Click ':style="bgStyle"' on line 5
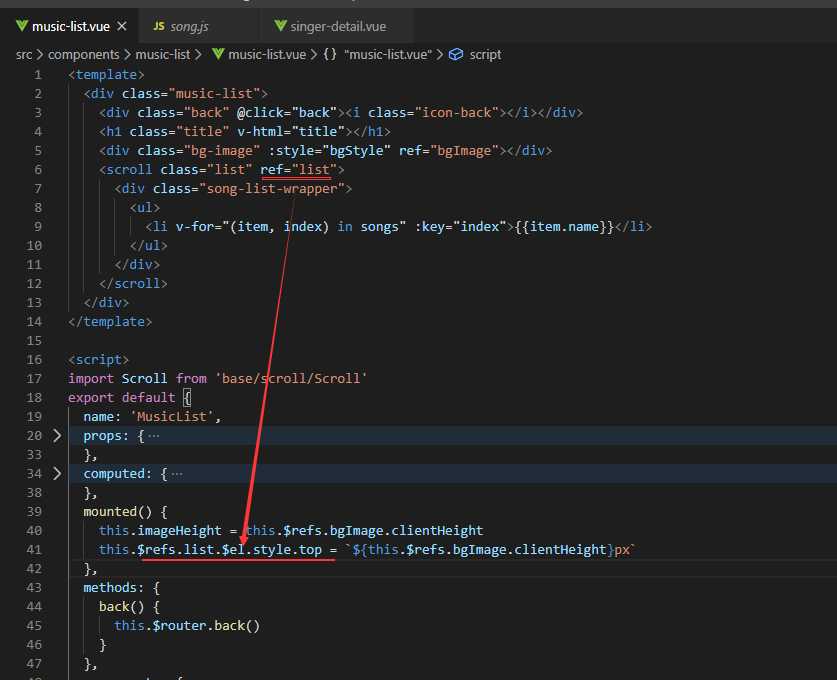837x680 pixels. 329,151
